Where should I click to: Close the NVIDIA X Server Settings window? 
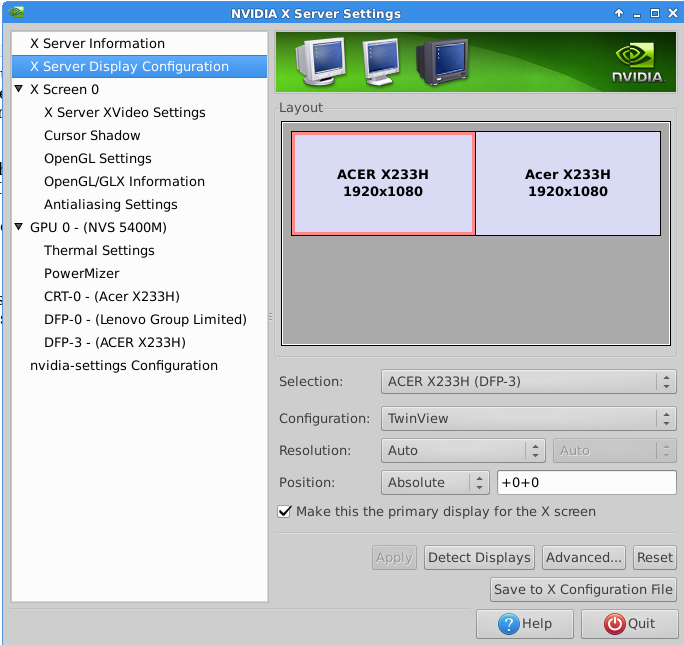coord(673,13)
